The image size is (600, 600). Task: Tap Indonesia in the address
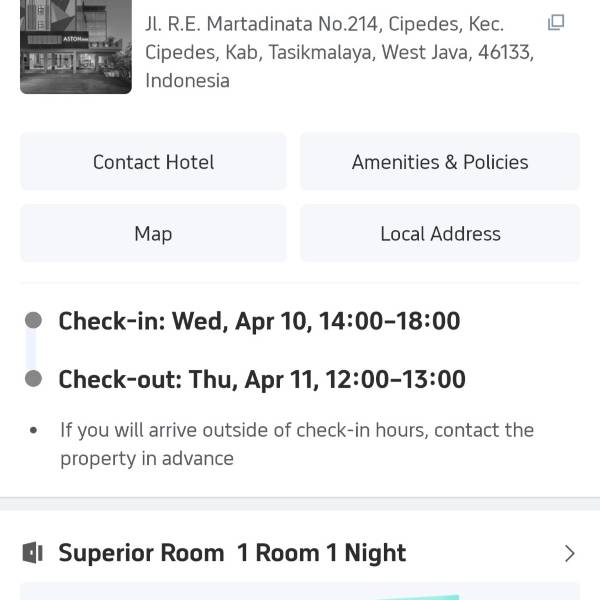coord(187,81)
